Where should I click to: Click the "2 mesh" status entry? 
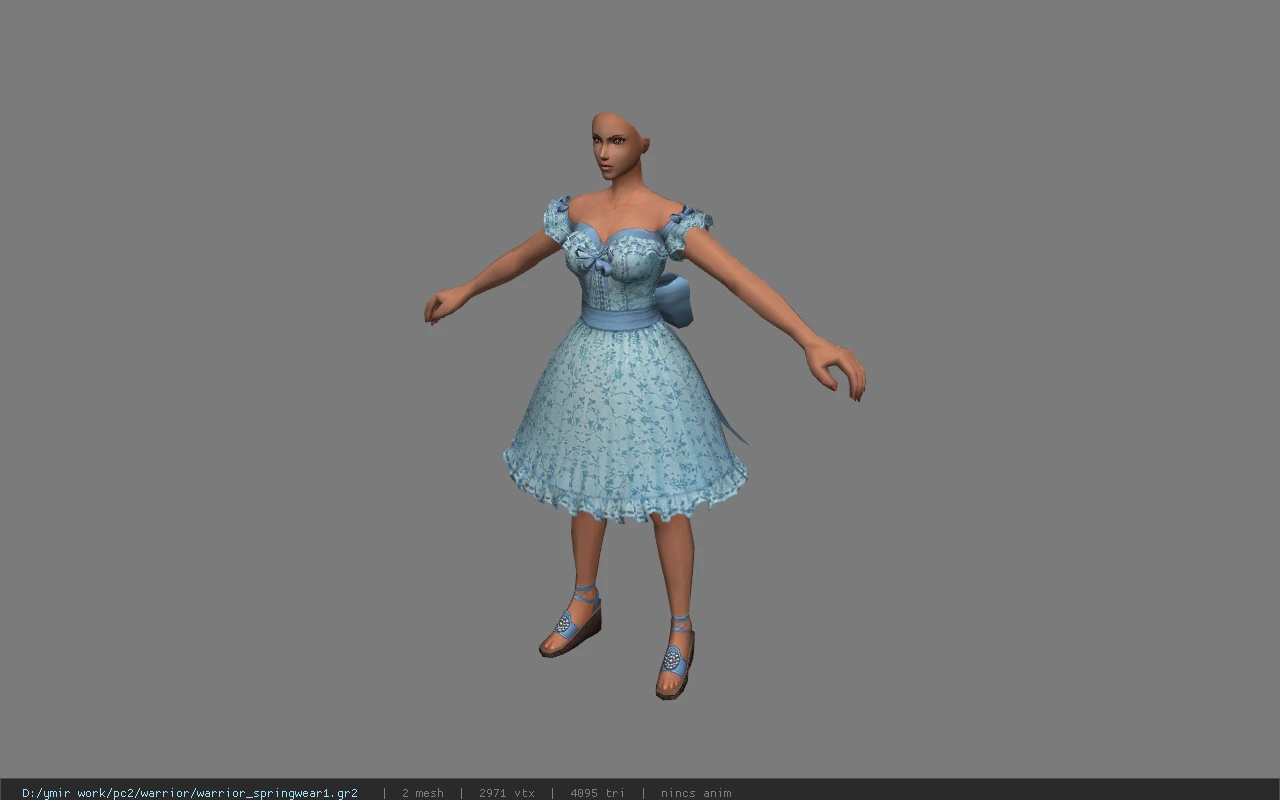click(422, 793)
